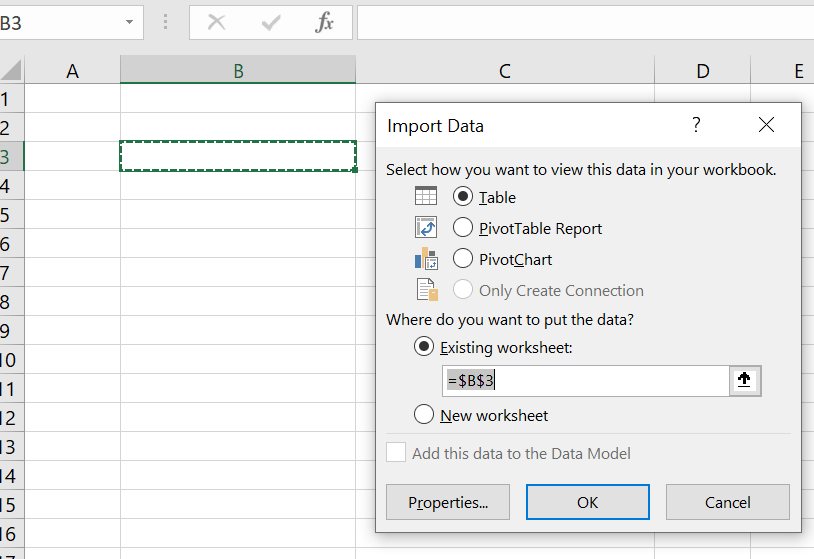Screen dimensions: 814x559
Task: Click the PivotTable Report icon
Action: [426, 227]
